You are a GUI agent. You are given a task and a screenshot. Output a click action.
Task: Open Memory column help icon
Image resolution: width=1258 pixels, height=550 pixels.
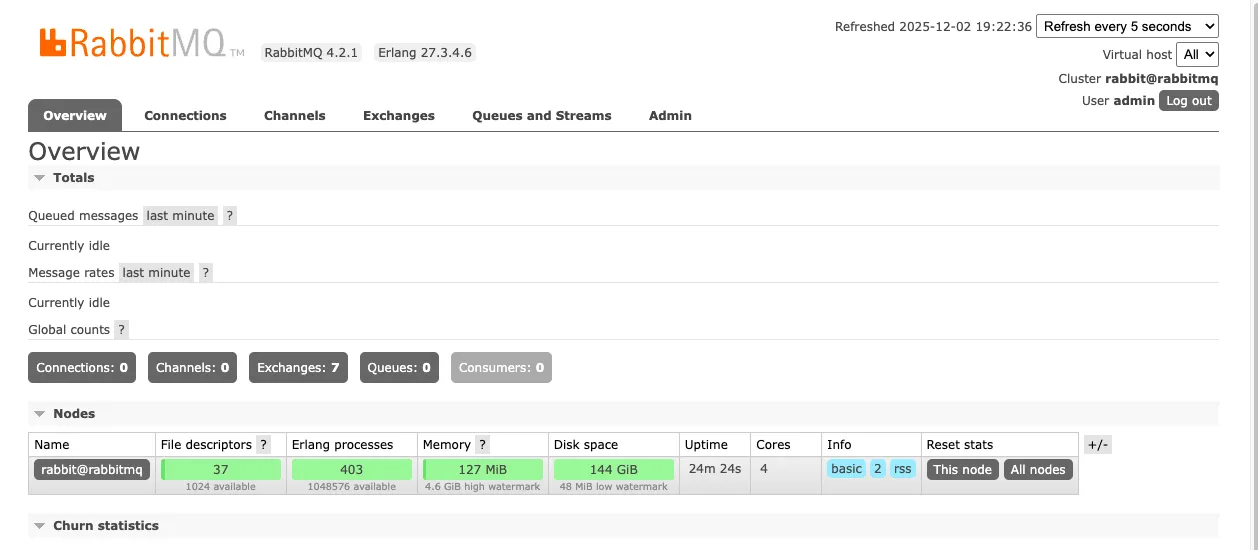483,445
